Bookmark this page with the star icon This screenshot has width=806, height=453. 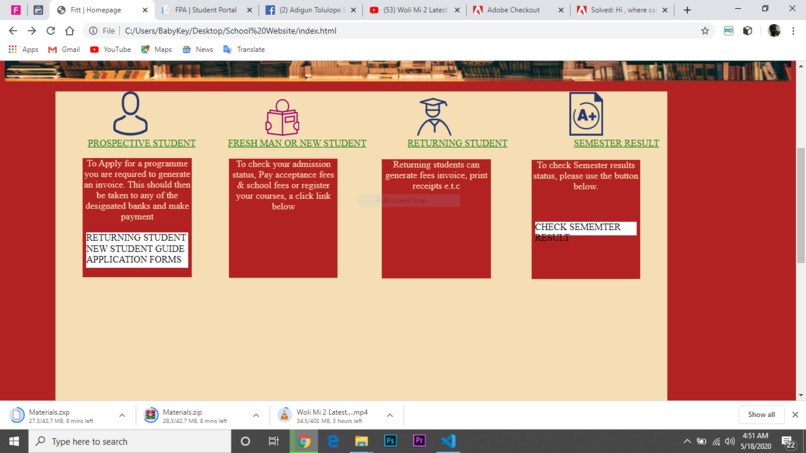705,31
